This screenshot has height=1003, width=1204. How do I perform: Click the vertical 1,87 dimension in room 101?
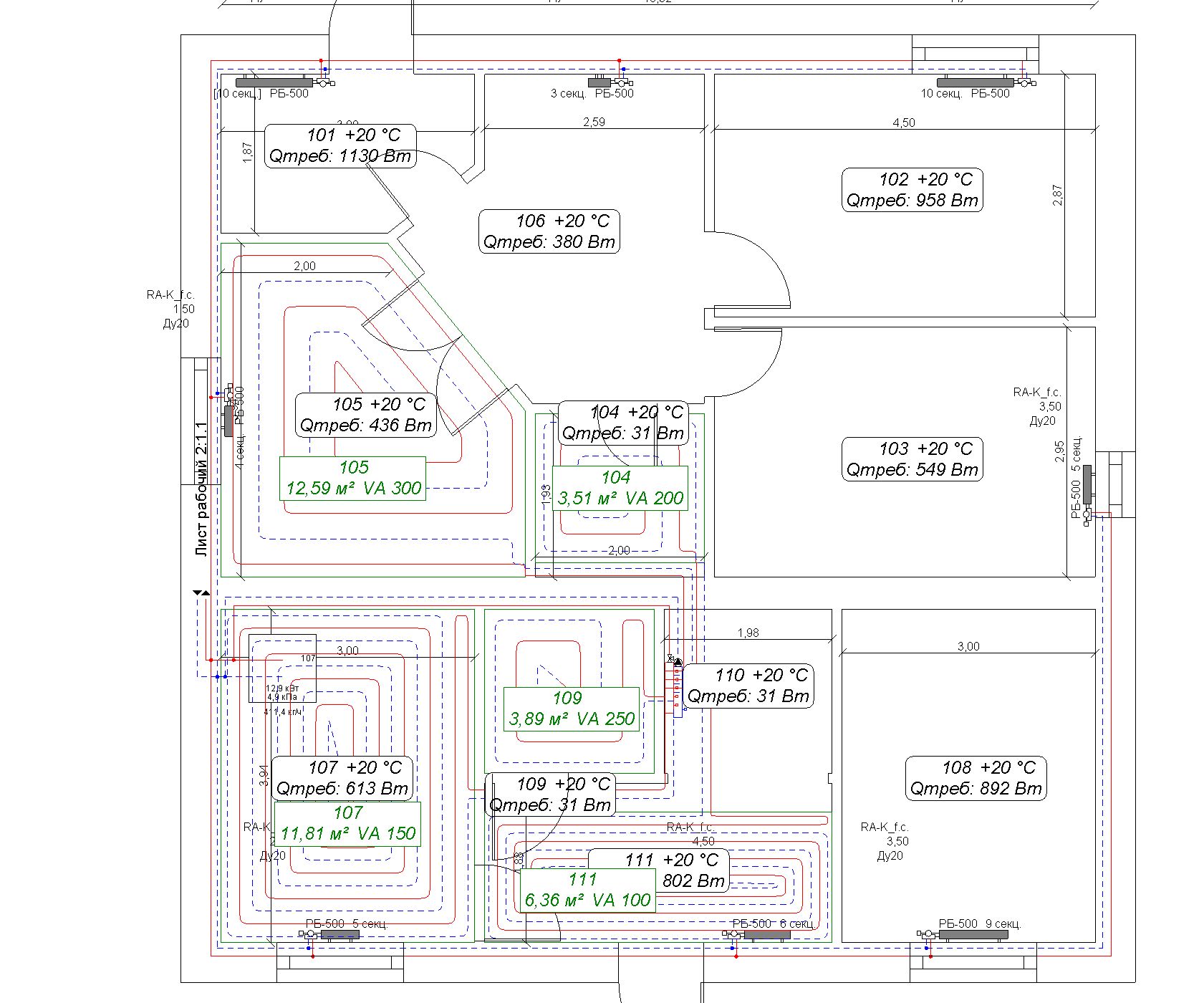point(248,152)
